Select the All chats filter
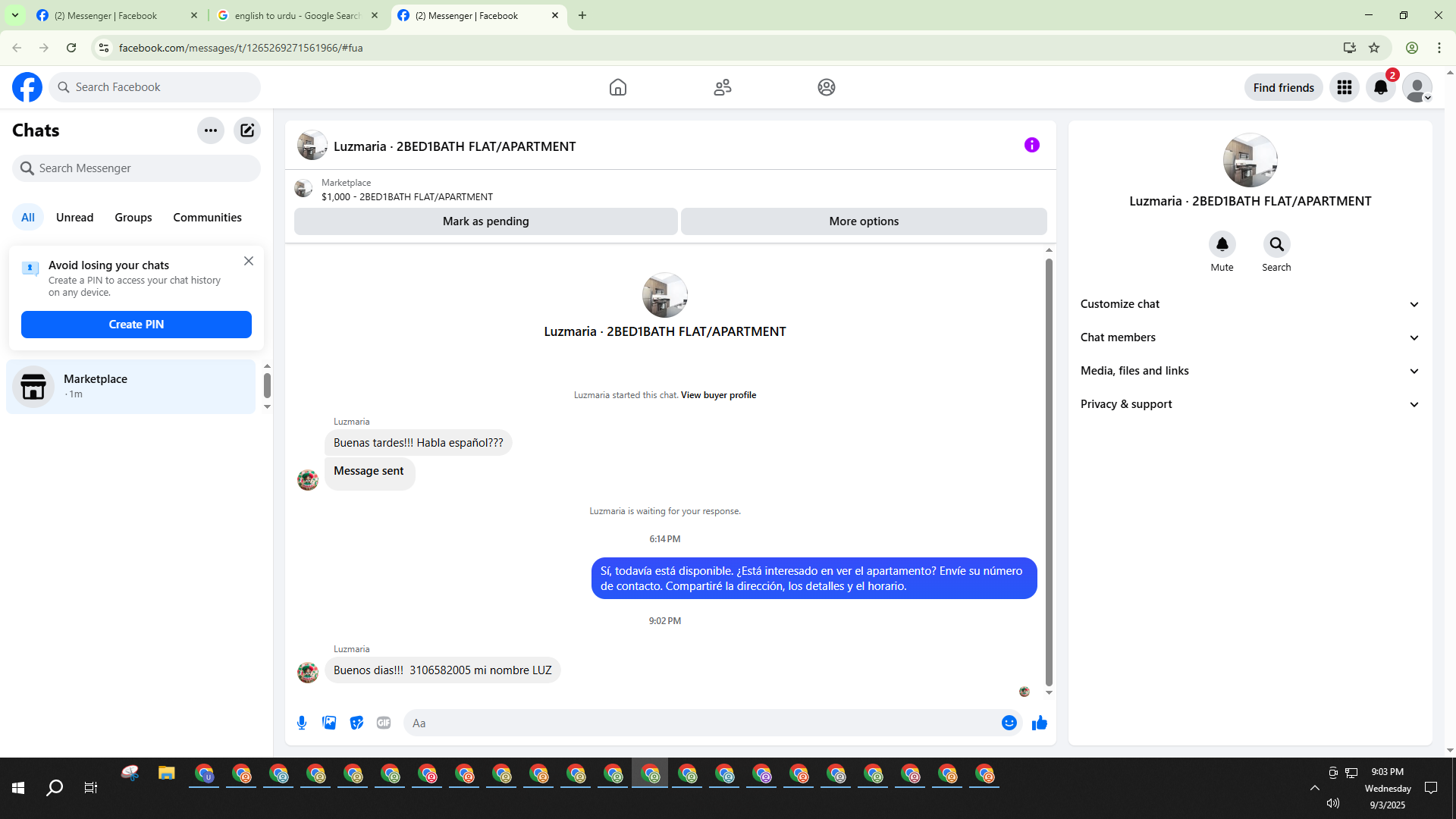1456x819 pixels. point(28,218)
